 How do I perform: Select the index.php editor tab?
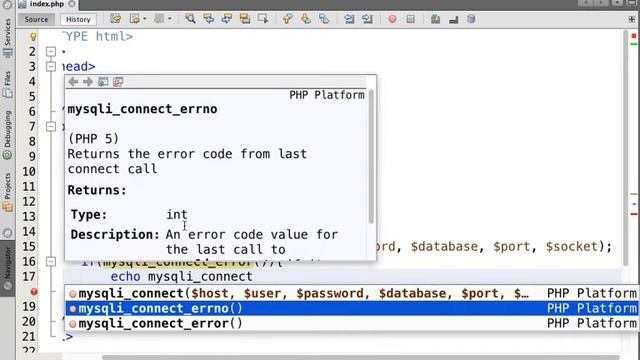(x=47, y=4)
